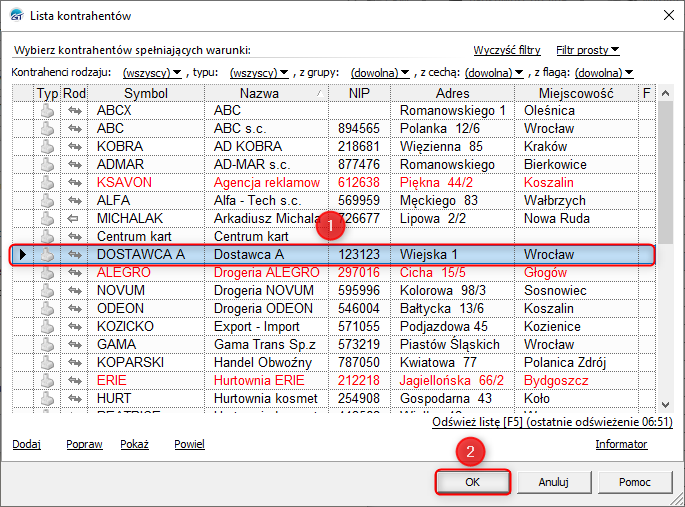Click the current-row marker beside DOSTAWCA A
The width and height of the screenshot is (685, 507).
pos(23,255)
